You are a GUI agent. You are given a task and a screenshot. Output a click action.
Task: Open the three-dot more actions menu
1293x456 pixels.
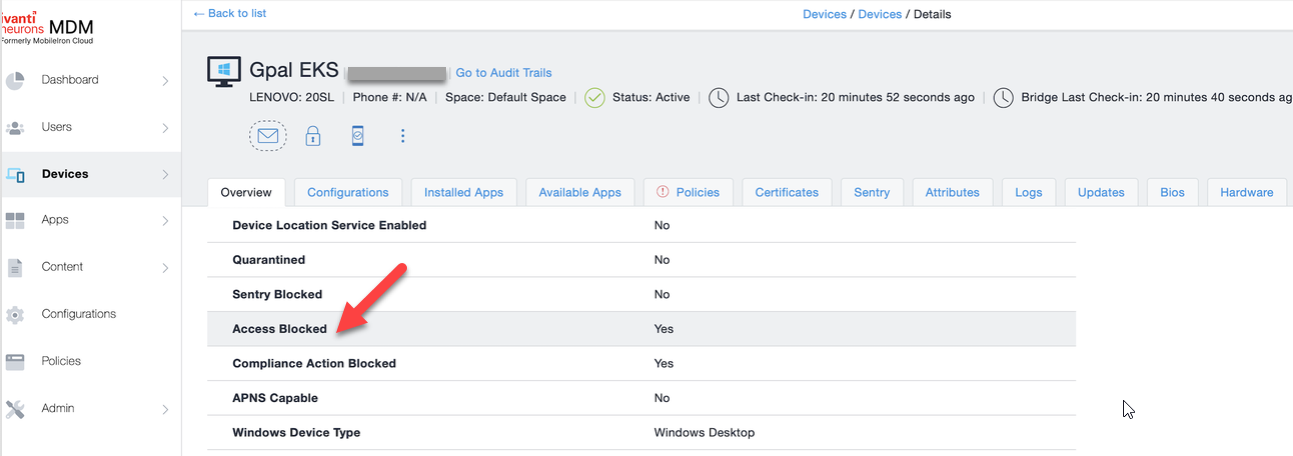pyautogui.click(x=403, y=136)
